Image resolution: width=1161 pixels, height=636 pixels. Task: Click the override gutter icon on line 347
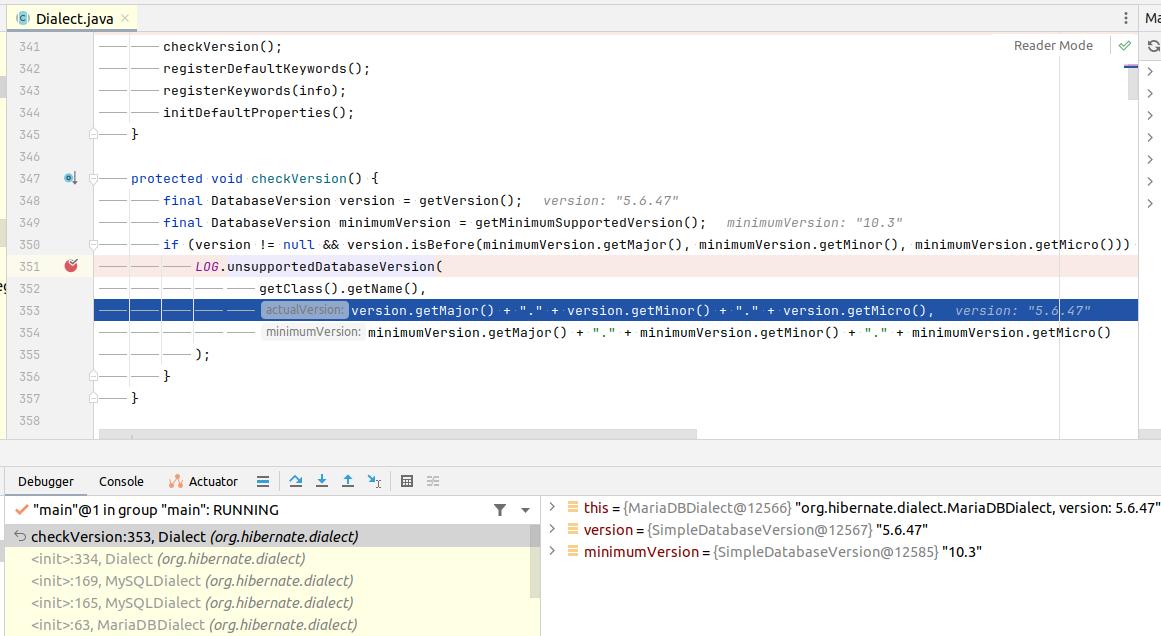[x=70, y=178]
